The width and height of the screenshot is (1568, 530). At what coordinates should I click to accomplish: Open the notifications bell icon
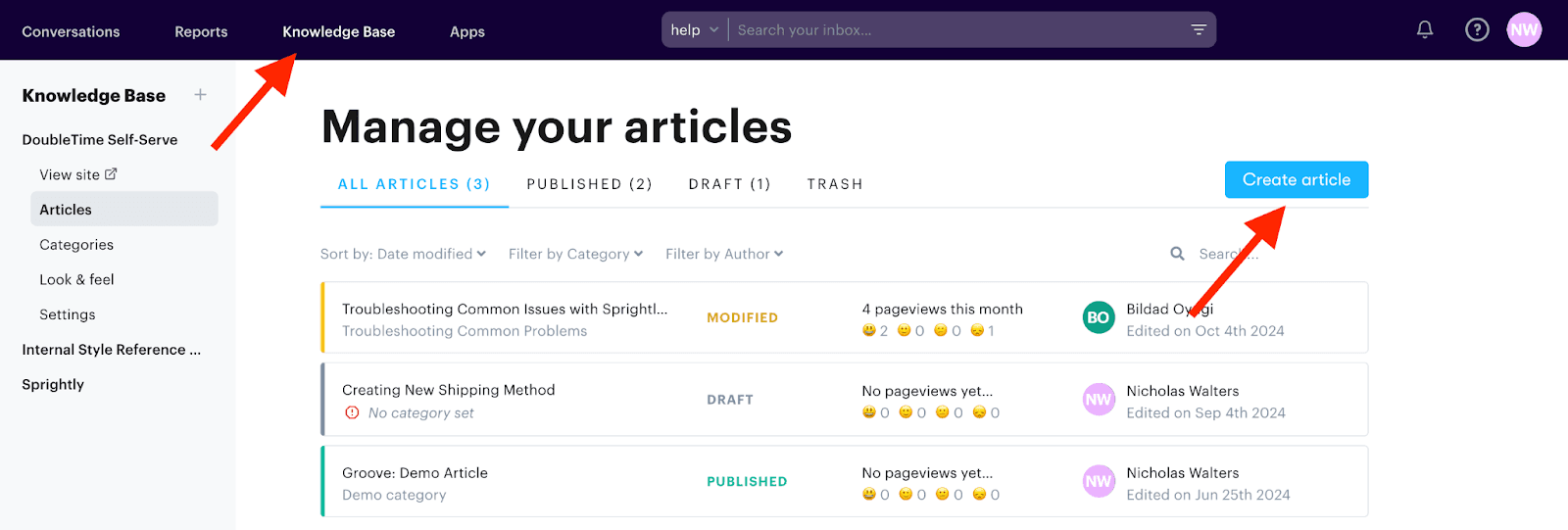coord(1425,29)
